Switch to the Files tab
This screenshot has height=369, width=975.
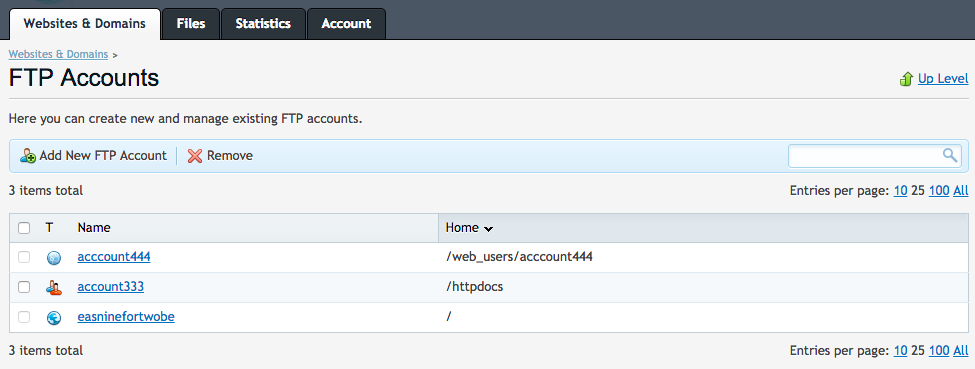191,24
